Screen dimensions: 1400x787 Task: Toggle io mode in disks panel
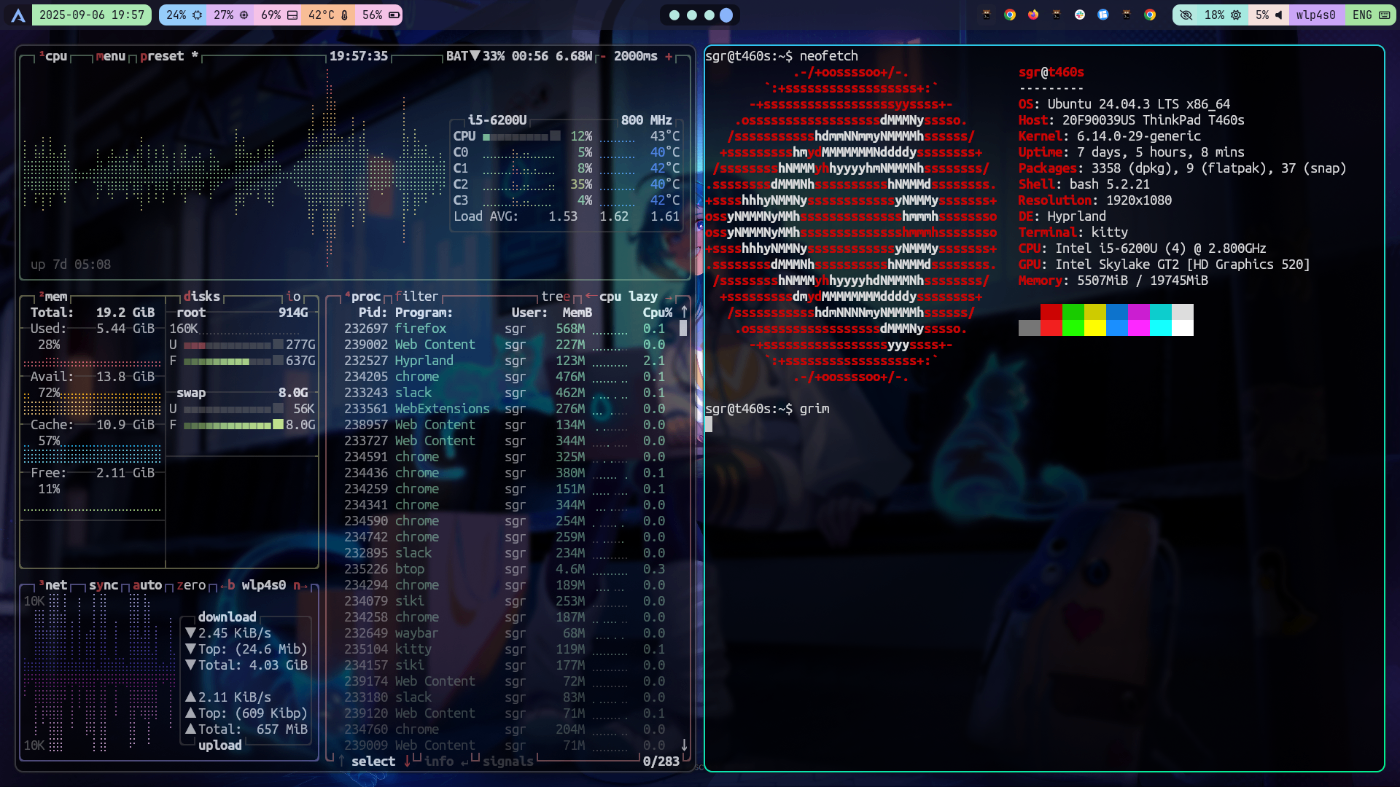click(293, 296)
